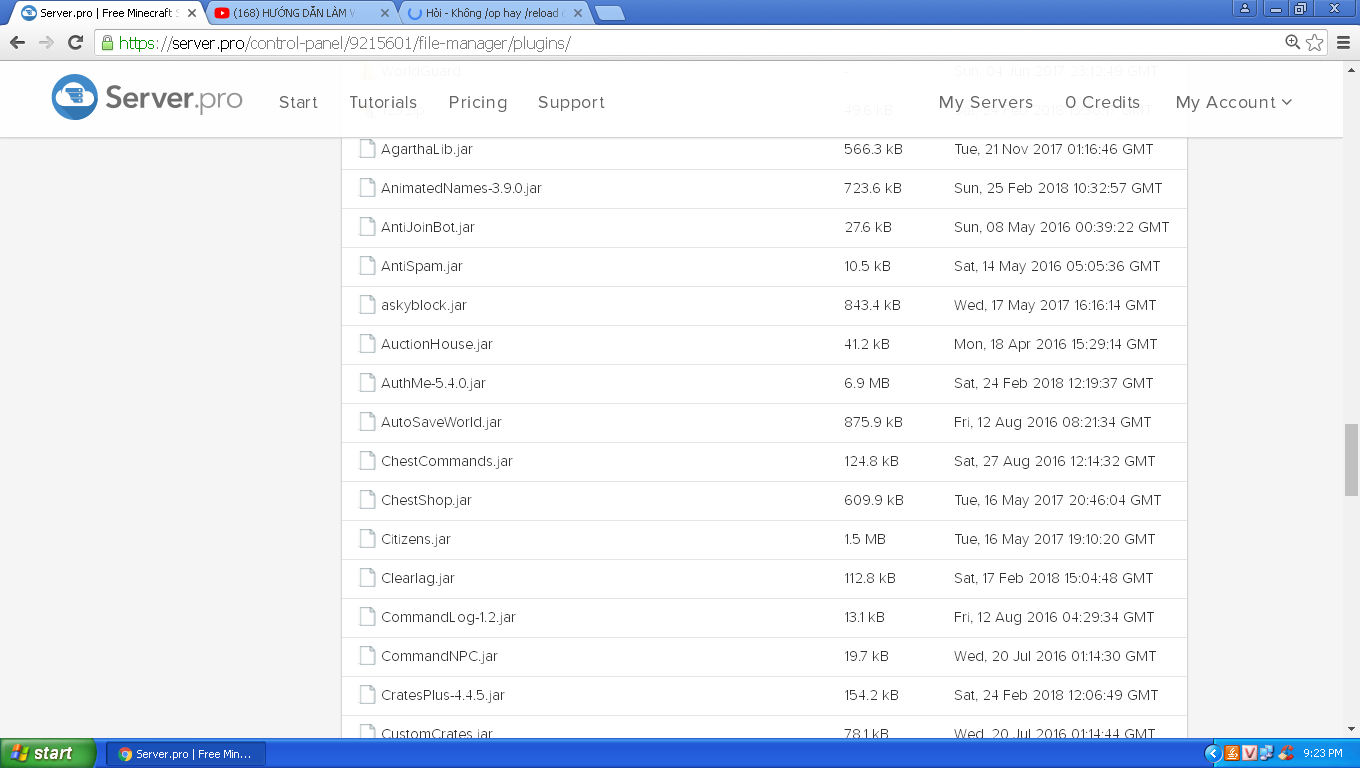Open the AgarthaLib.jar file
The width and height of the screenshot is (1360, 768).
click(x=427, y=149)
